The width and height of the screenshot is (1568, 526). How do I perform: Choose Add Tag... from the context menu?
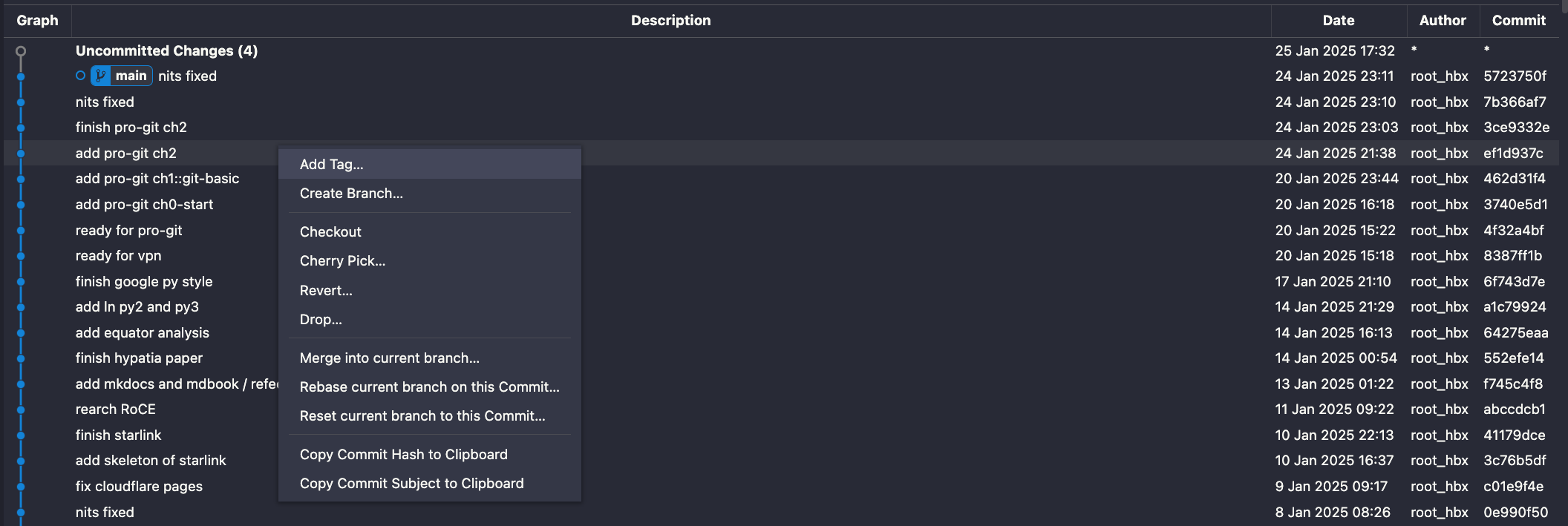click(x=331, y=165)
